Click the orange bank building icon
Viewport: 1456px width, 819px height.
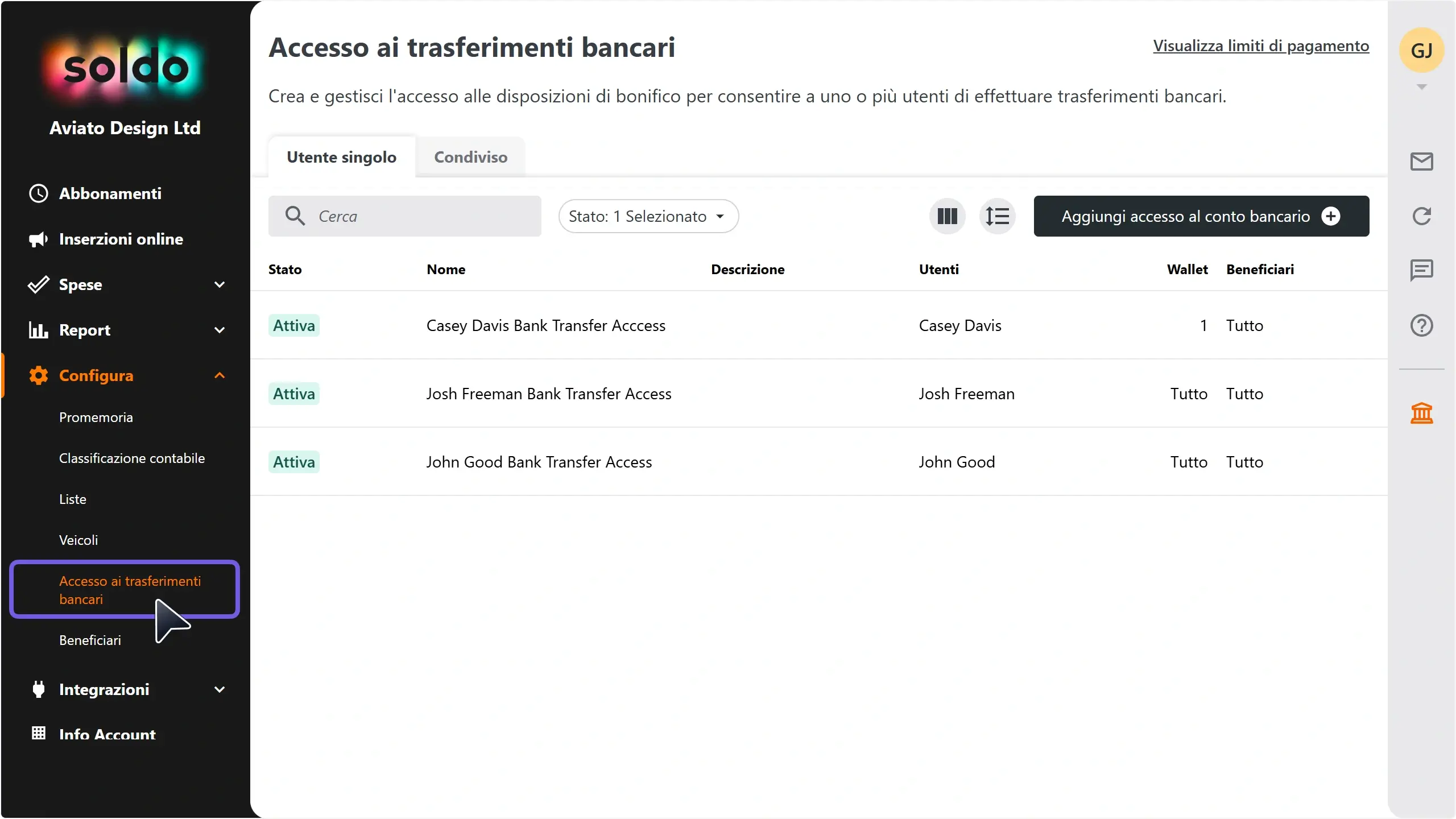tap(1421, 413)
